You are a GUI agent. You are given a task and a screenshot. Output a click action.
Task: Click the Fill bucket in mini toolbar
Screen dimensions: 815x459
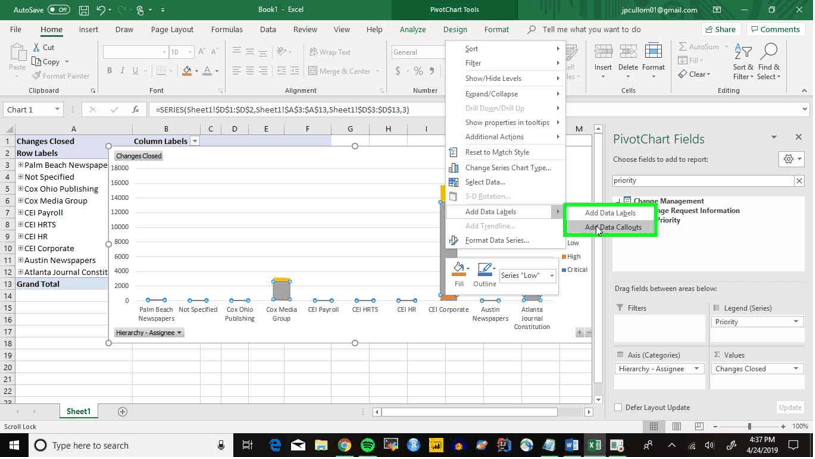(458, 269)
